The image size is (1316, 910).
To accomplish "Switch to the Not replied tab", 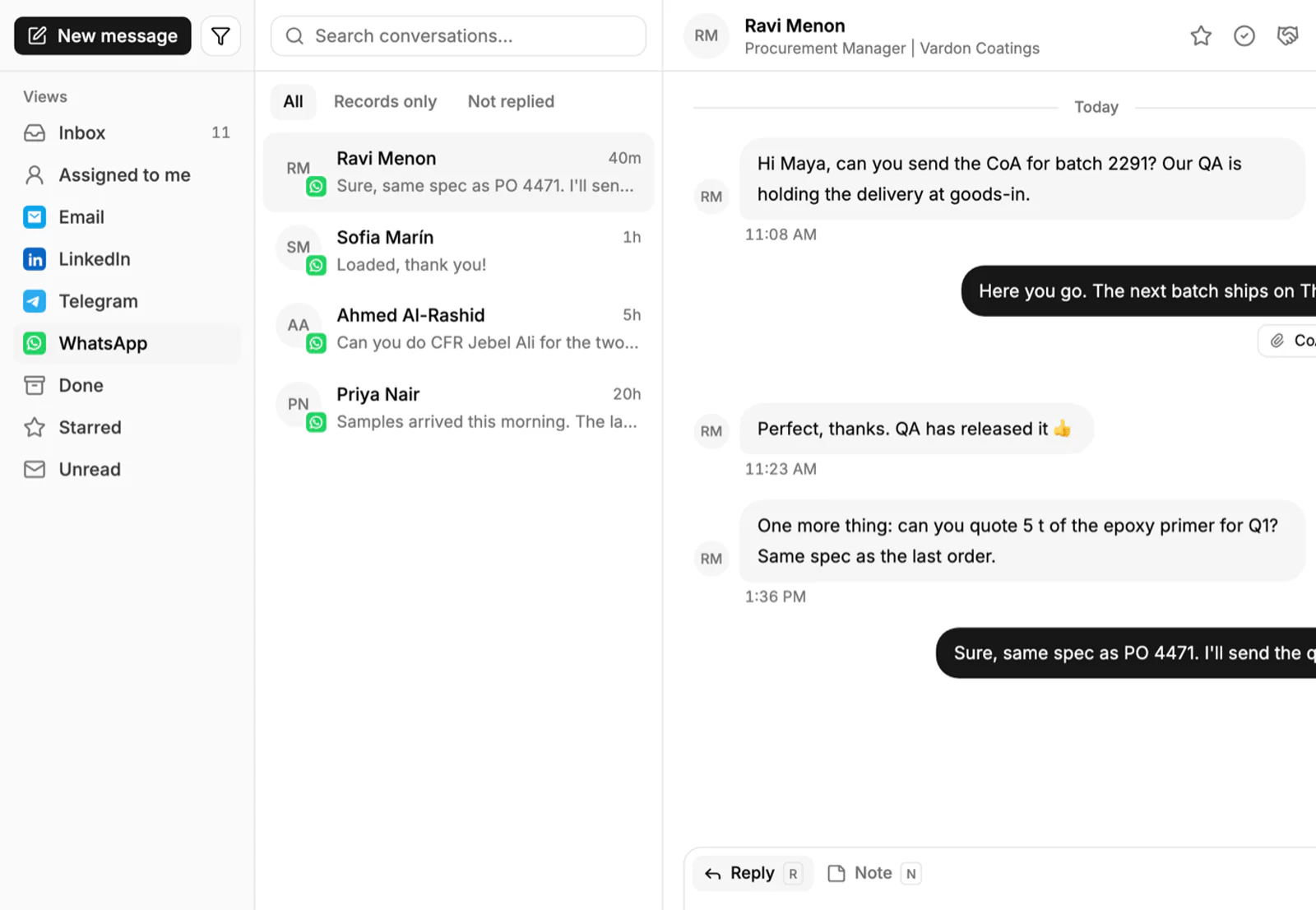I will [511, 101].
